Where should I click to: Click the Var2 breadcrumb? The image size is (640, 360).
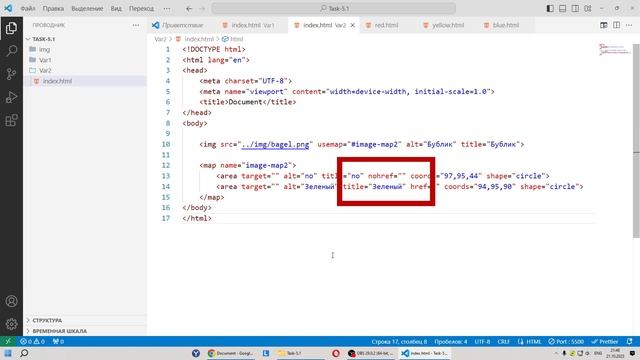160,39
